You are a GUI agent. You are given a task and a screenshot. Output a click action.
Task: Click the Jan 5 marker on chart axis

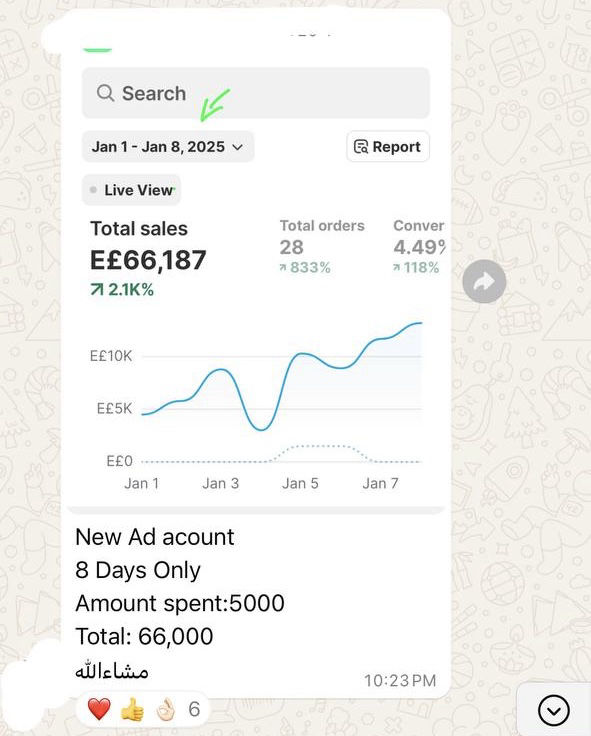point(300,483)
